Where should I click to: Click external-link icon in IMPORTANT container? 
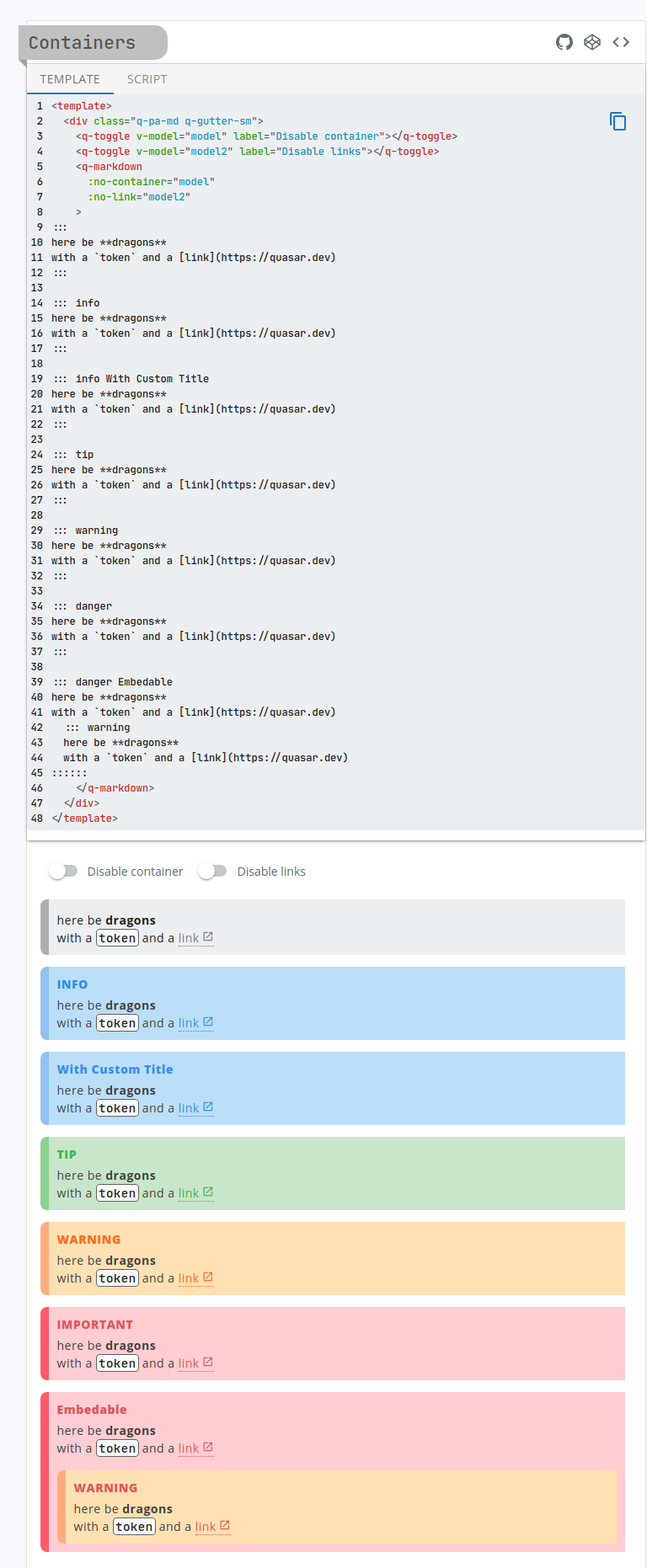coord(208,1363)
